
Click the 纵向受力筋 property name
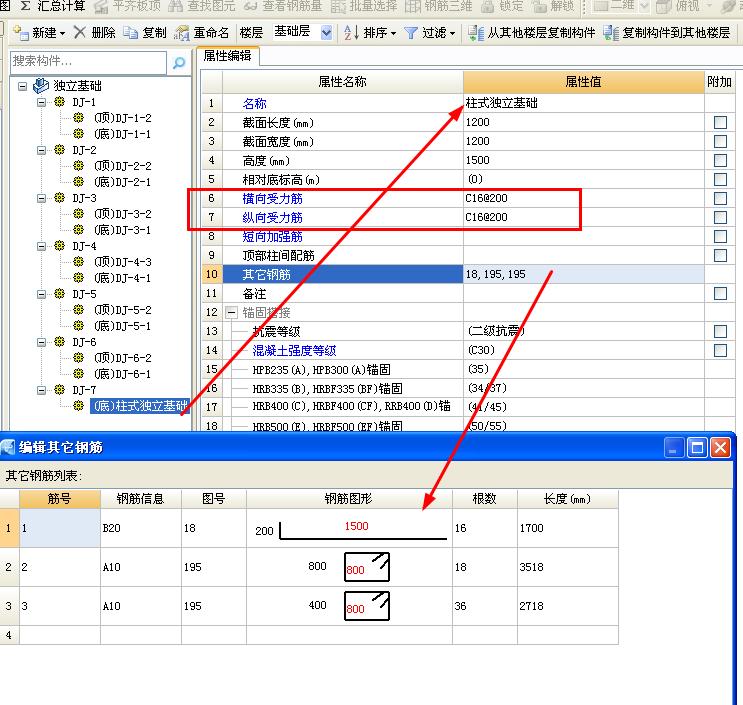[x=272, y=217]
